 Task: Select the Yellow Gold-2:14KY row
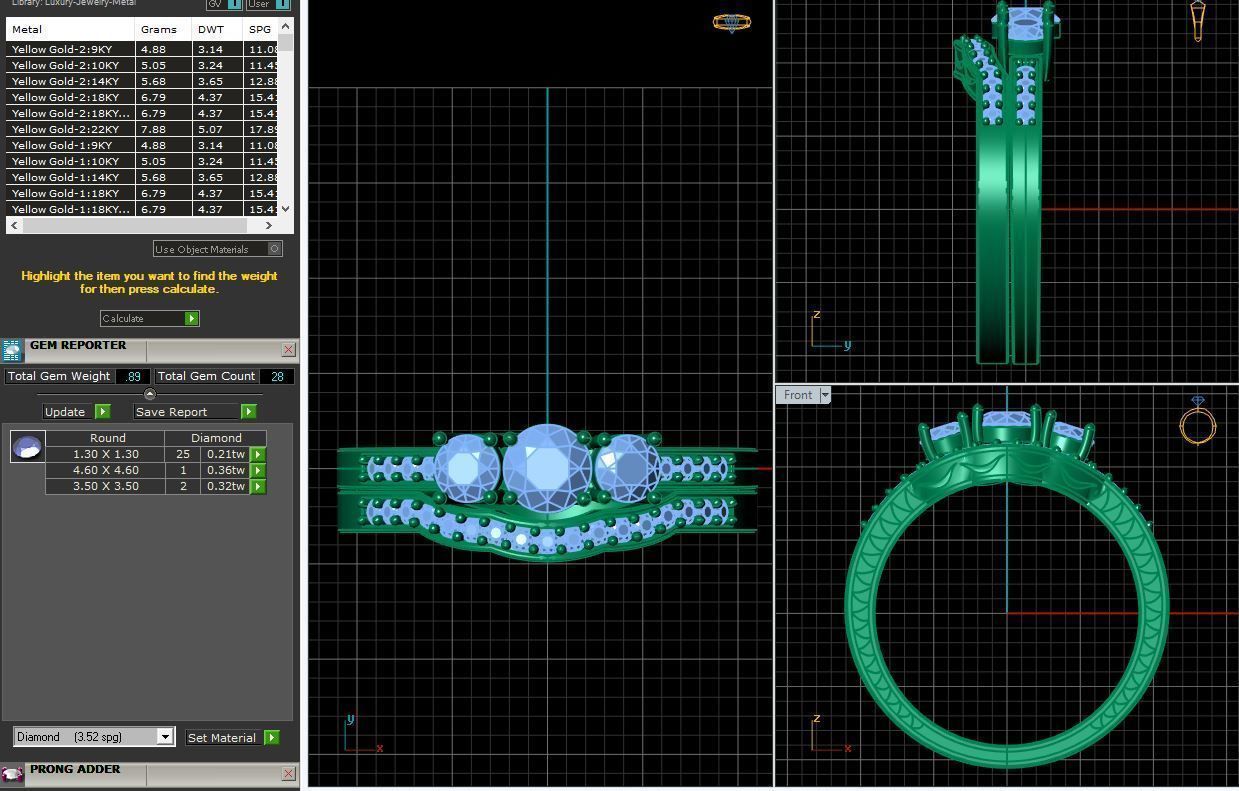pyautogui.click(x=142, y=81)
